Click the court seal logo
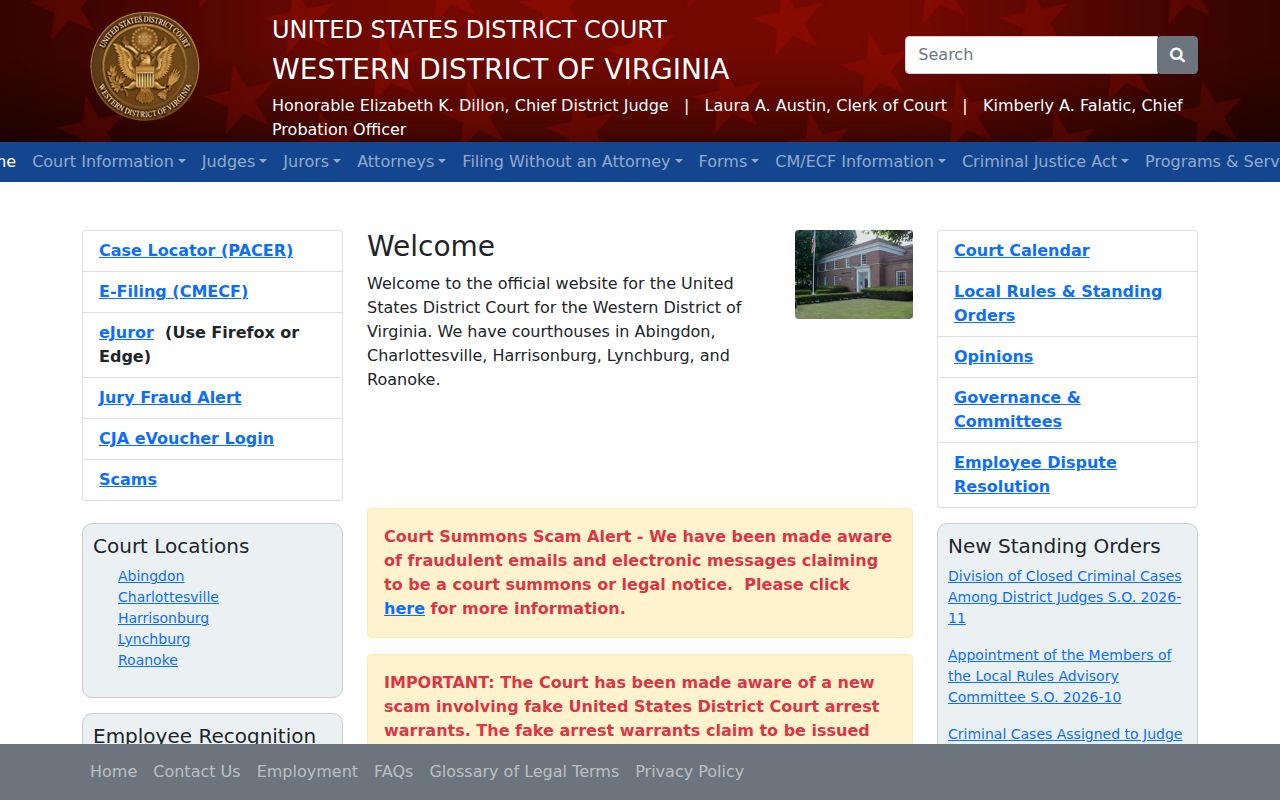 point(145,67)
